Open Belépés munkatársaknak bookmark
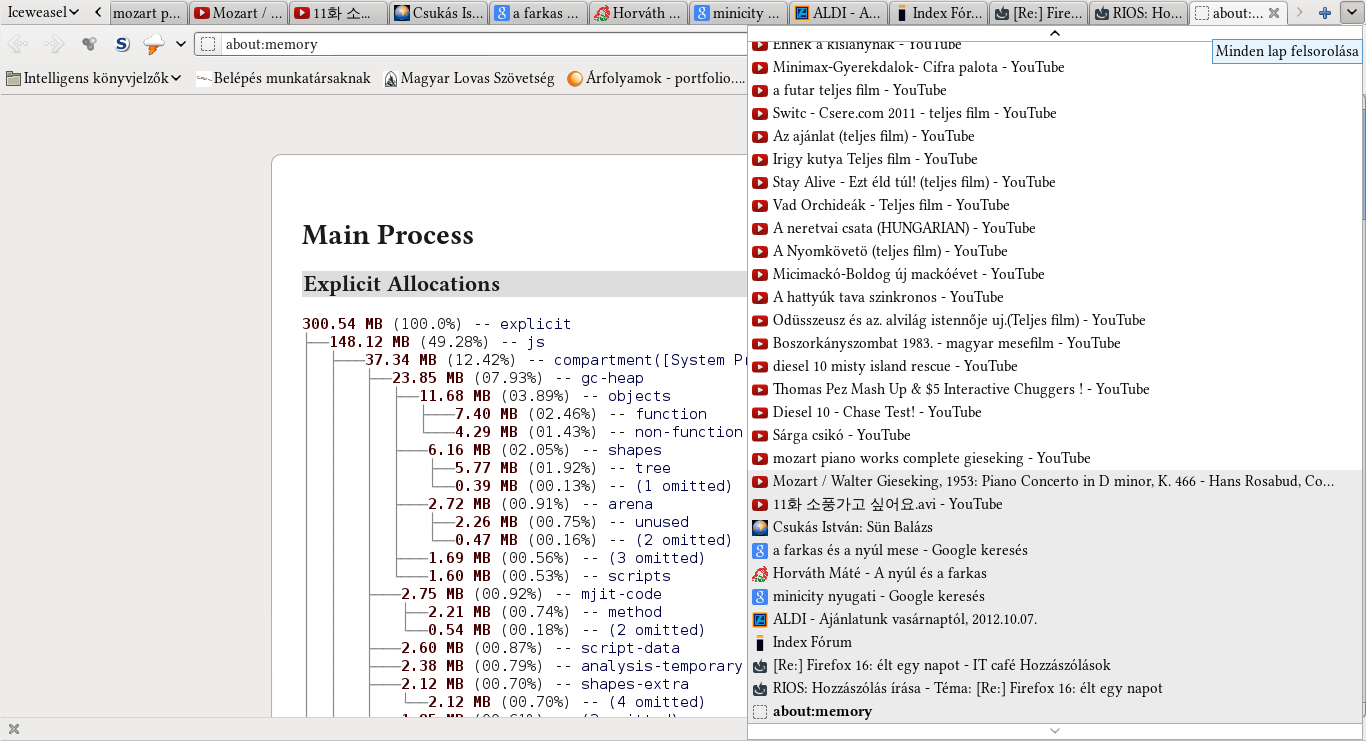This screenshot has height=741, width=1366. coord(283,78)
